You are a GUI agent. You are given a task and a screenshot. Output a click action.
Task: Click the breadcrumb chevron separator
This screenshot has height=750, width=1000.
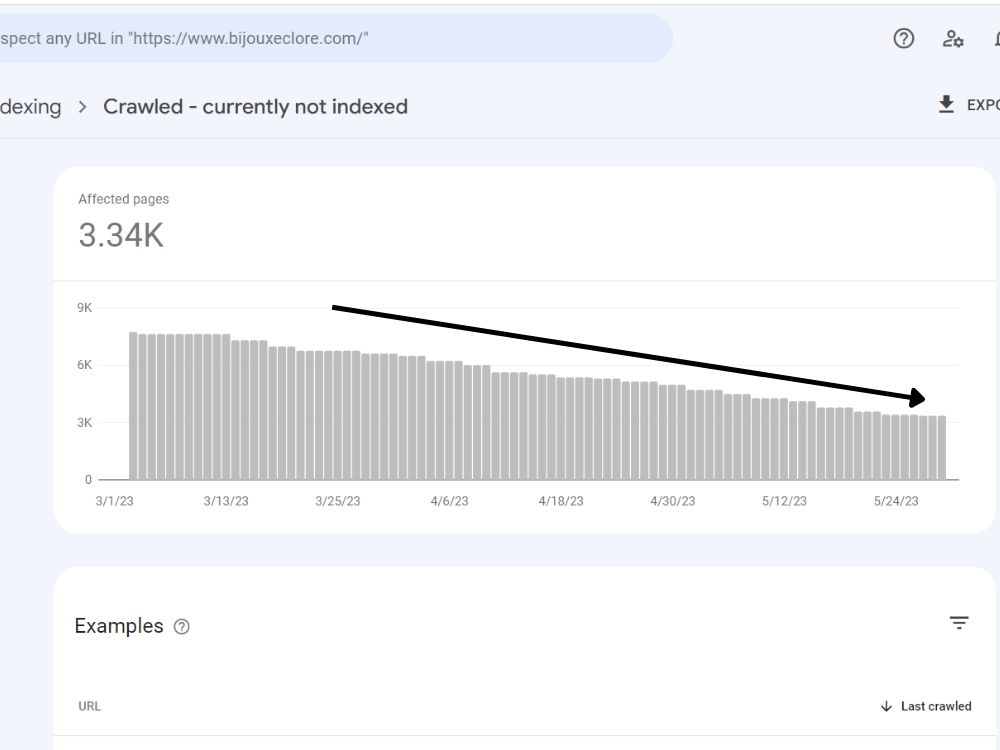82,107
